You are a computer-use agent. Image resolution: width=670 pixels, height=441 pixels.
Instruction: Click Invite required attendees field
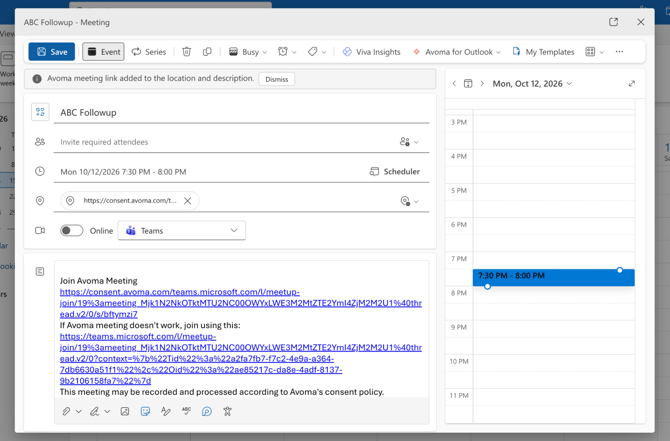224,142
